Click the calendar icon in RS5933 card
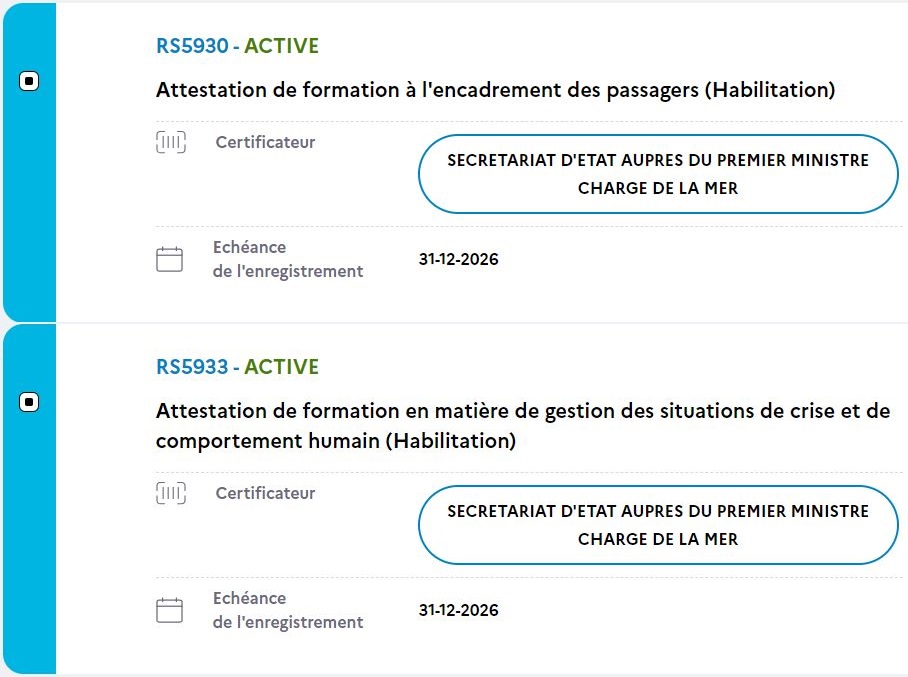The width and height of the screenshot is (908, 677). coord(170,610)
